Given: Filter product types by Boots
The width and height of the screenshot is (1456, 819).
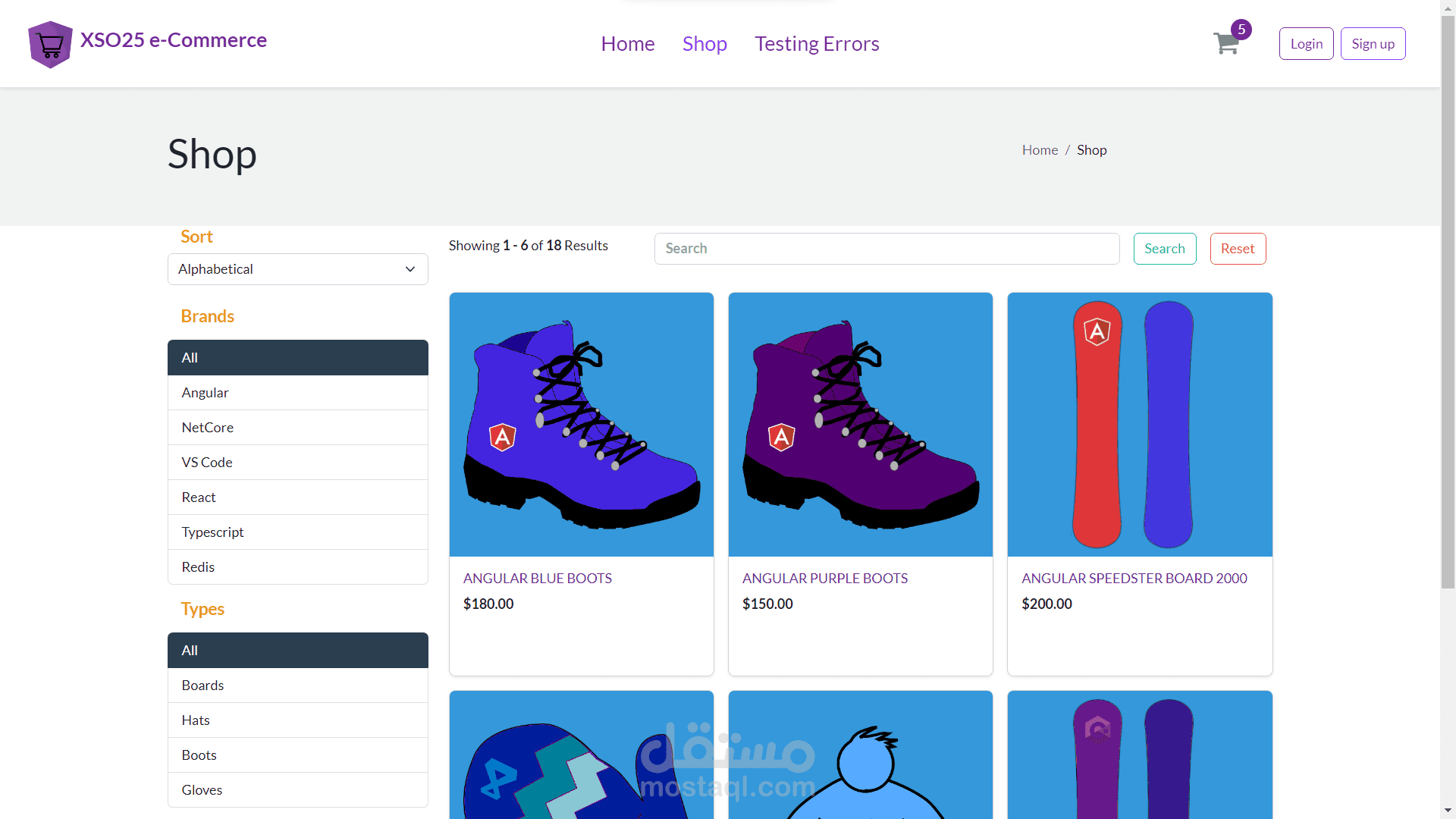Looking at the screenshot, I should [x=297, y=755].
